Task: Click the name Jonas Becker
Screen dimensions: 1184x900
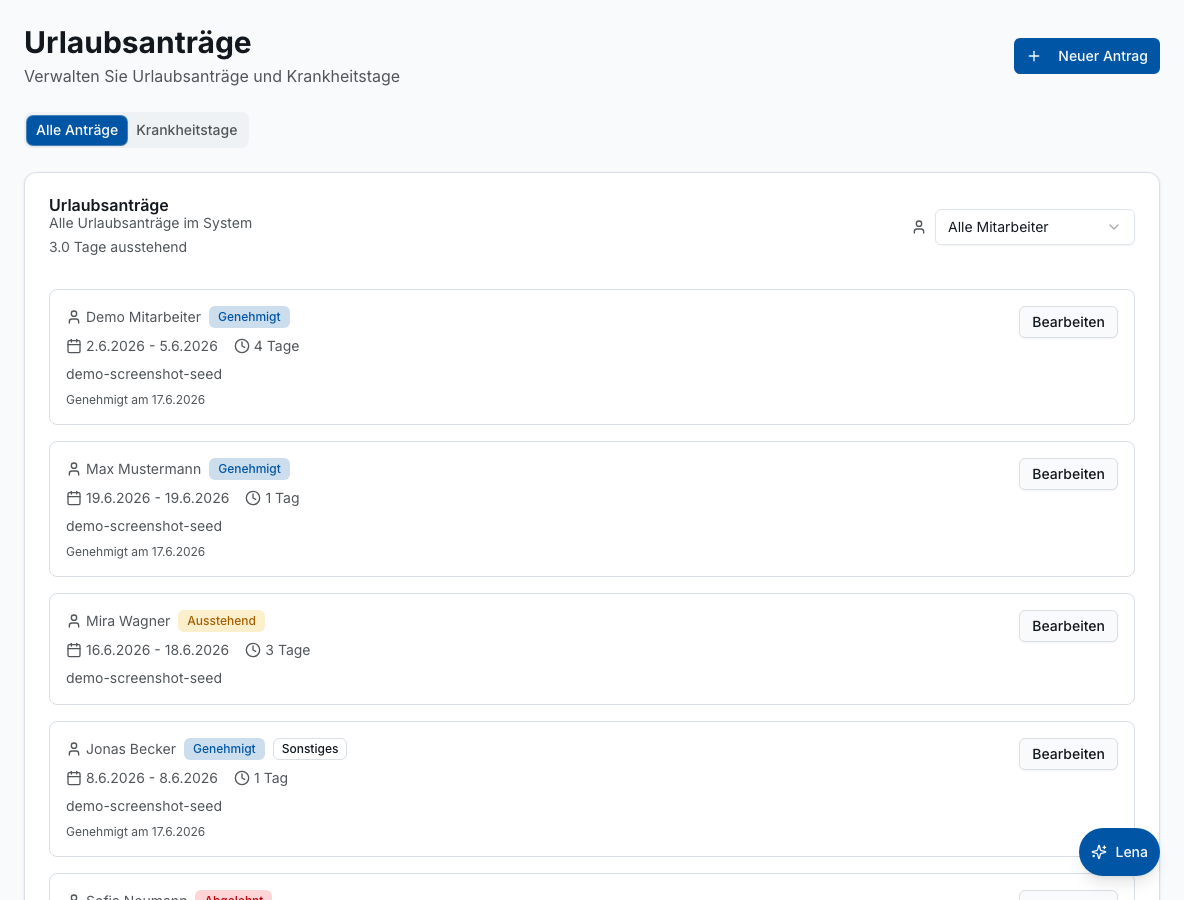Action: click(x=131, y=749)
